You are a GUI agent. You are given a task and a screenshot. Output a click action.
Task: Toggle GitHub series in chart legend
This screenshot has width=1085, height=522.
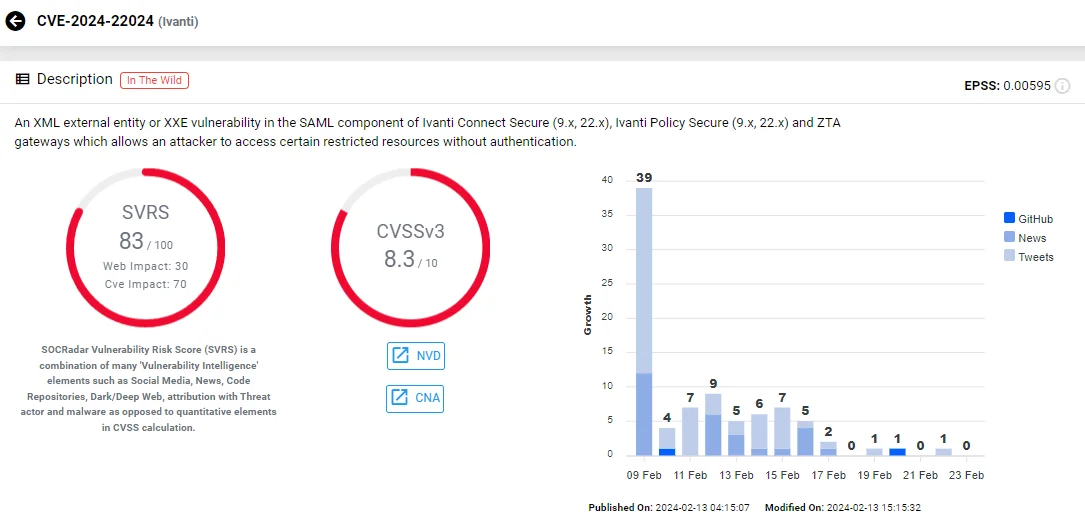[1028, 219]
